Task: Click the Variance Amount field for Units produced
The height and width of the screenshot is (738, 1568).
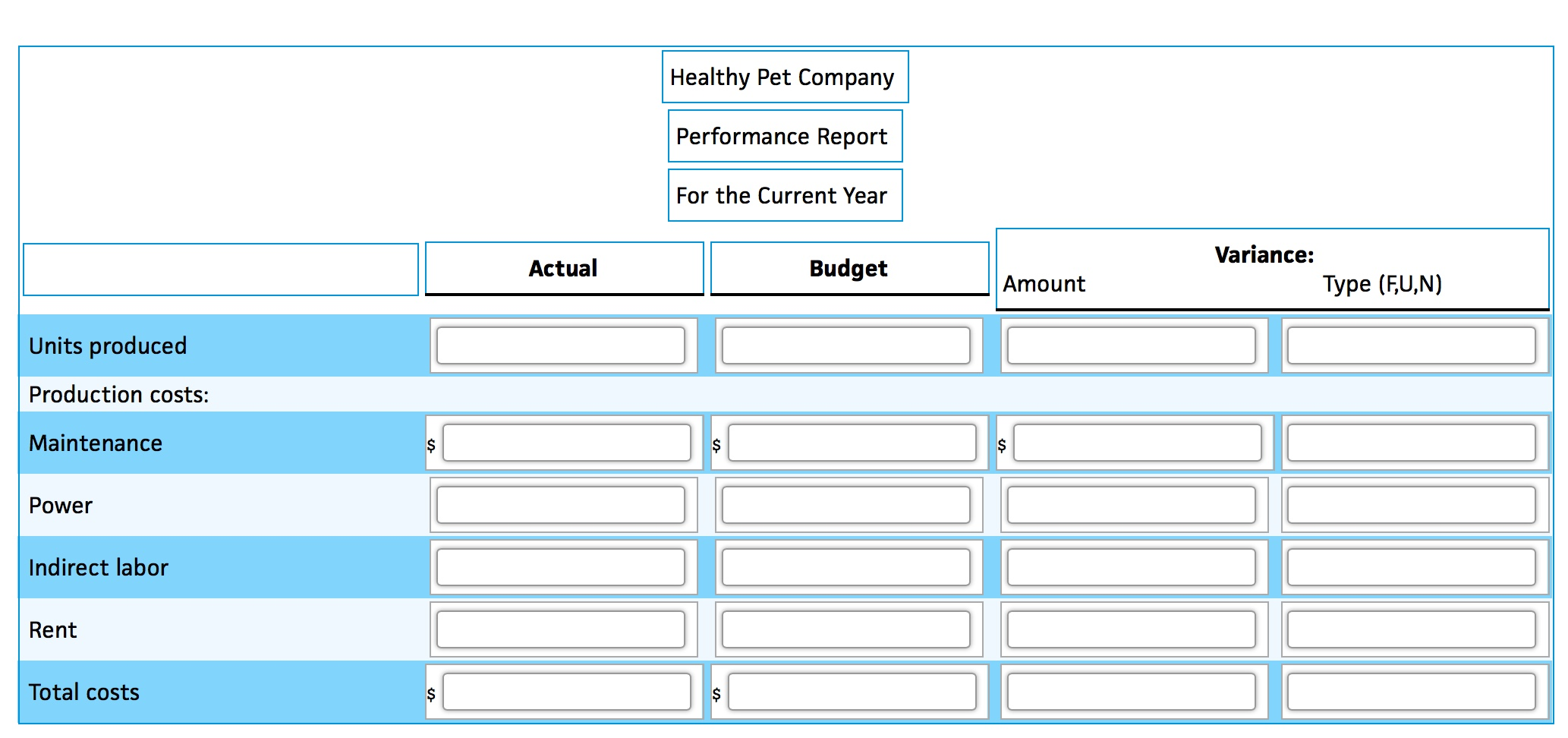Action: click(1132, 345)
